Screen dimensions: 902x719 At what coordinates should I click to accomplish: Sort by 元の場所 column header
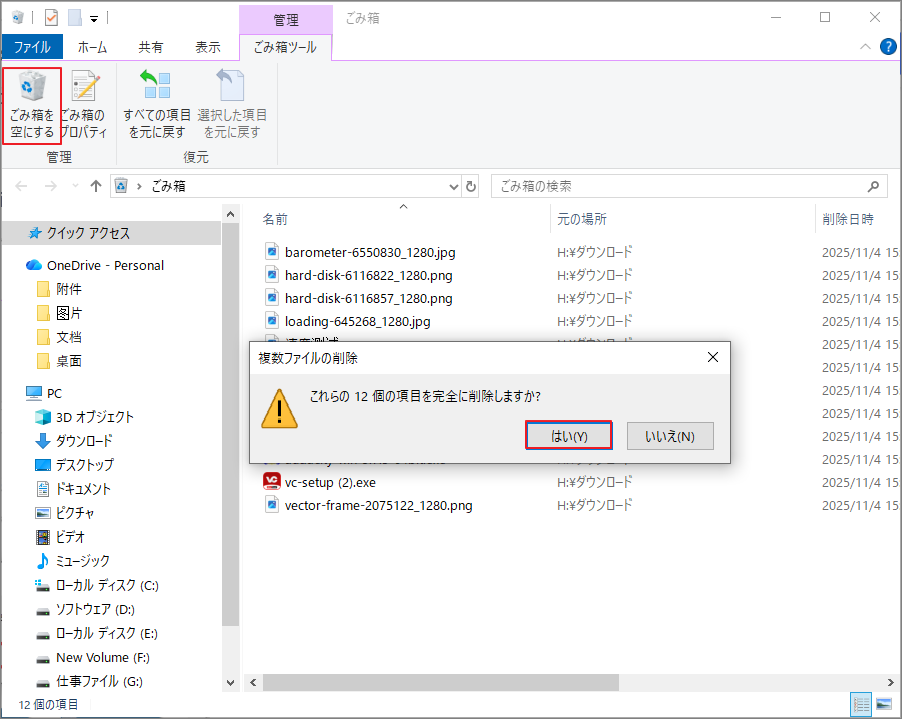coord(582,219)
